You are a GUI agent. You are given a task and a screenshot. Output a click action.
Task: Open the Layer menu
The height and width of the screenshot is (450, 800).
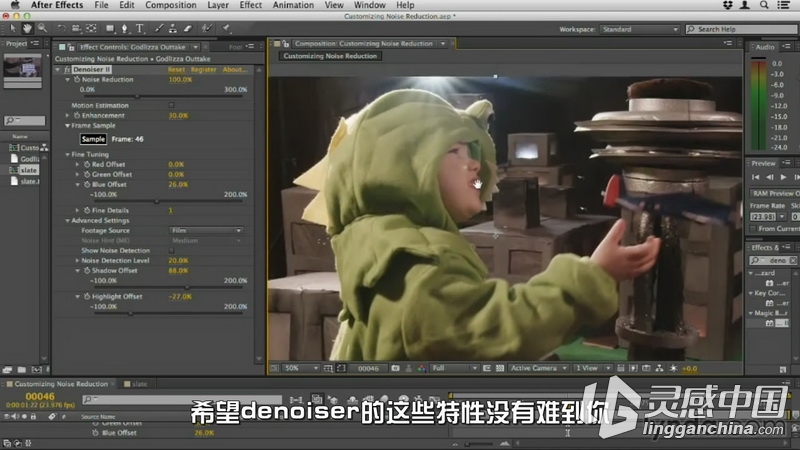point(218,5)
